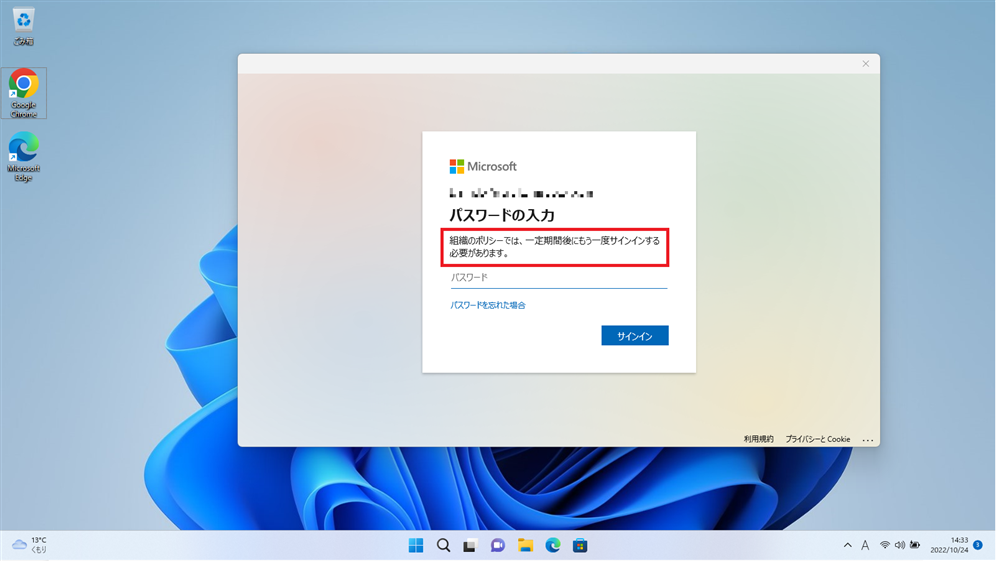Open the プライバシーと Cookie link
1000x561 pixels.
click(x=817, y=439)
